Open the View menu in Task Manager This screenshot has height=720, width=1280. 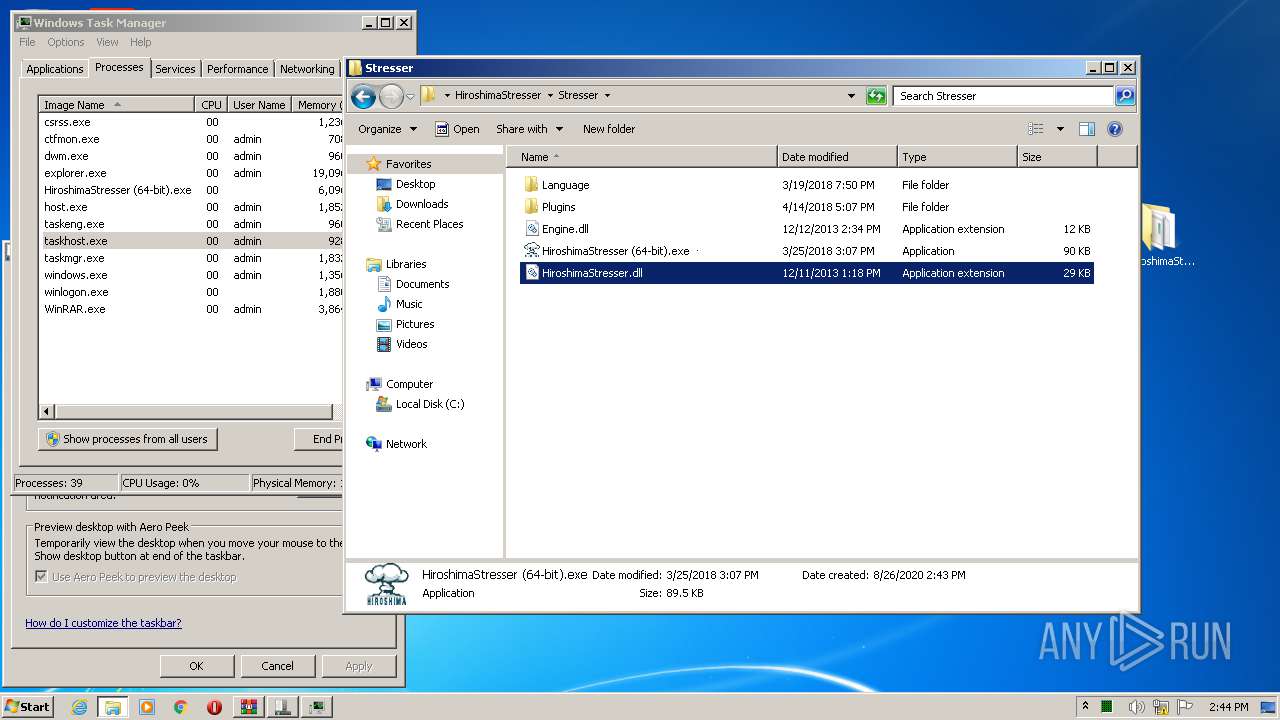[107, 42]
